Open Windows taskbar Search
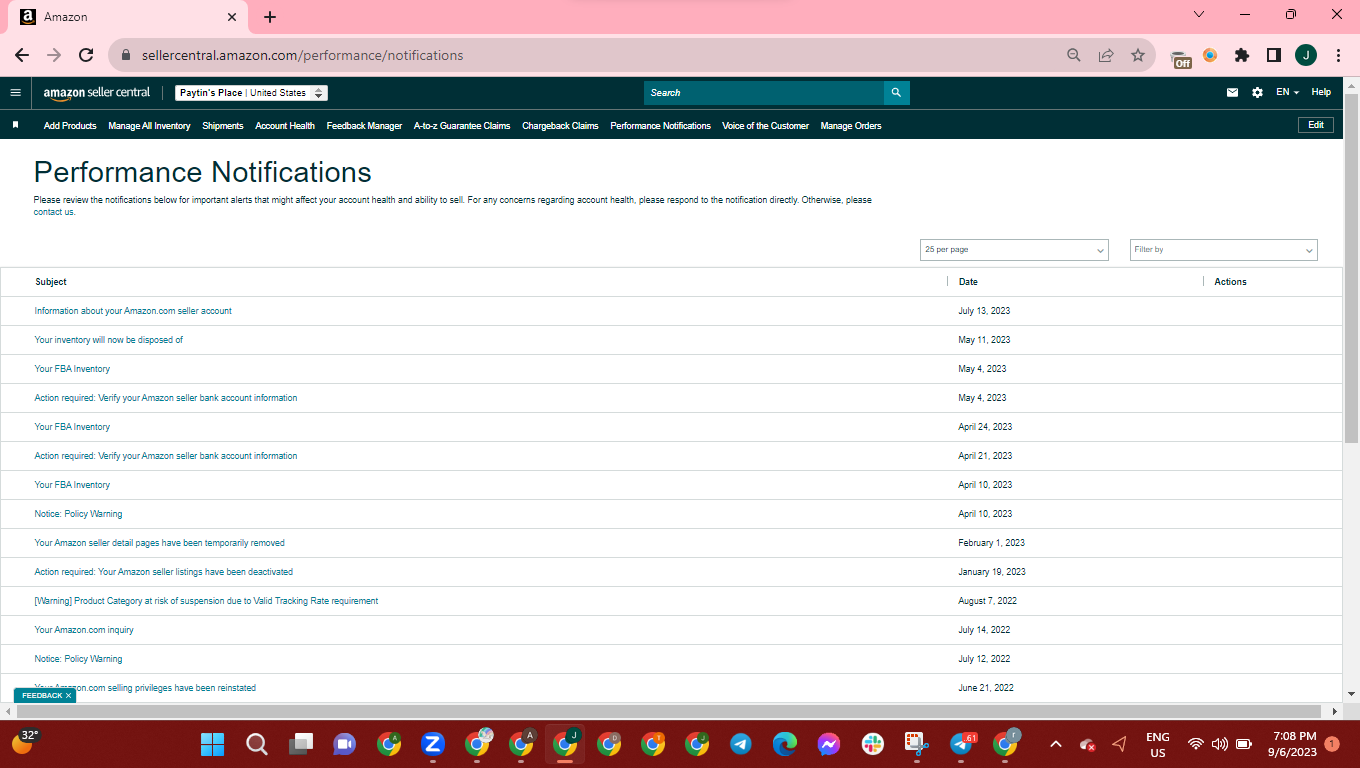The image size is (1360, 768). tap(257, 744)
